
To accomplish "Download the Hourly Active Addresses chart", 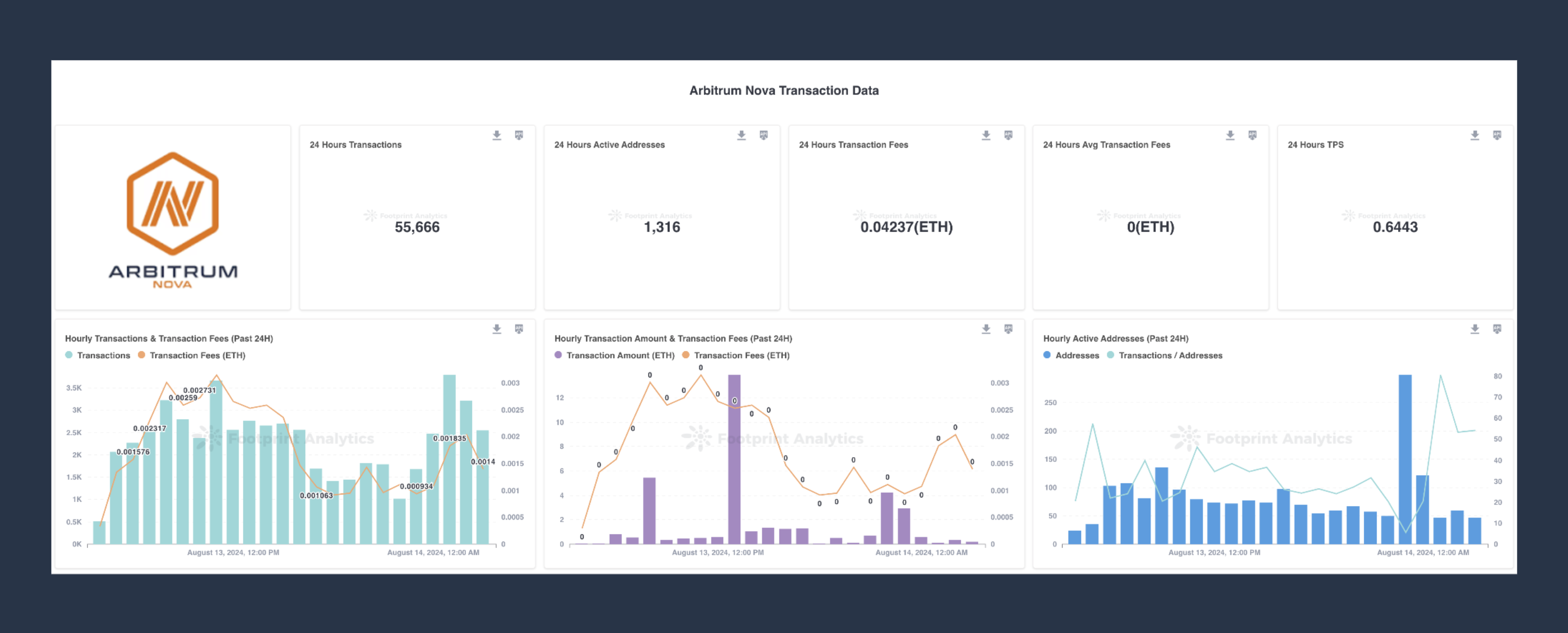I will click(x=1475, y=329).
